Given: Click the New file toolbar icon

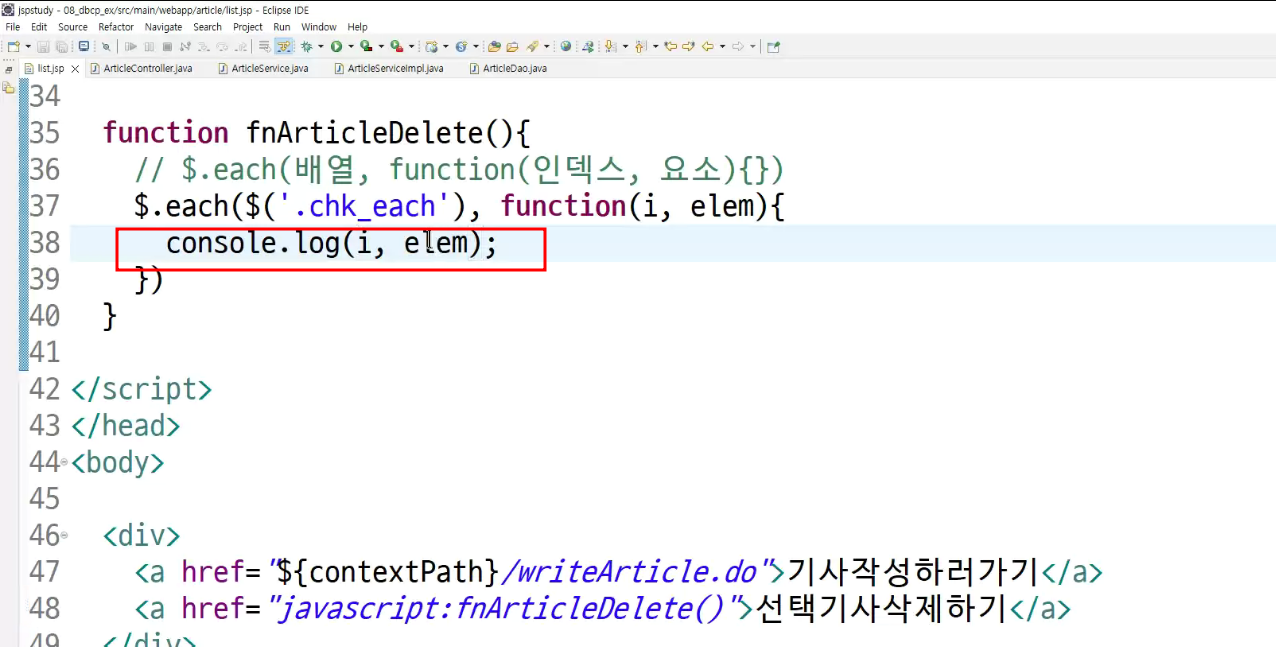Looking at the screenshot, I should point(13,46).
